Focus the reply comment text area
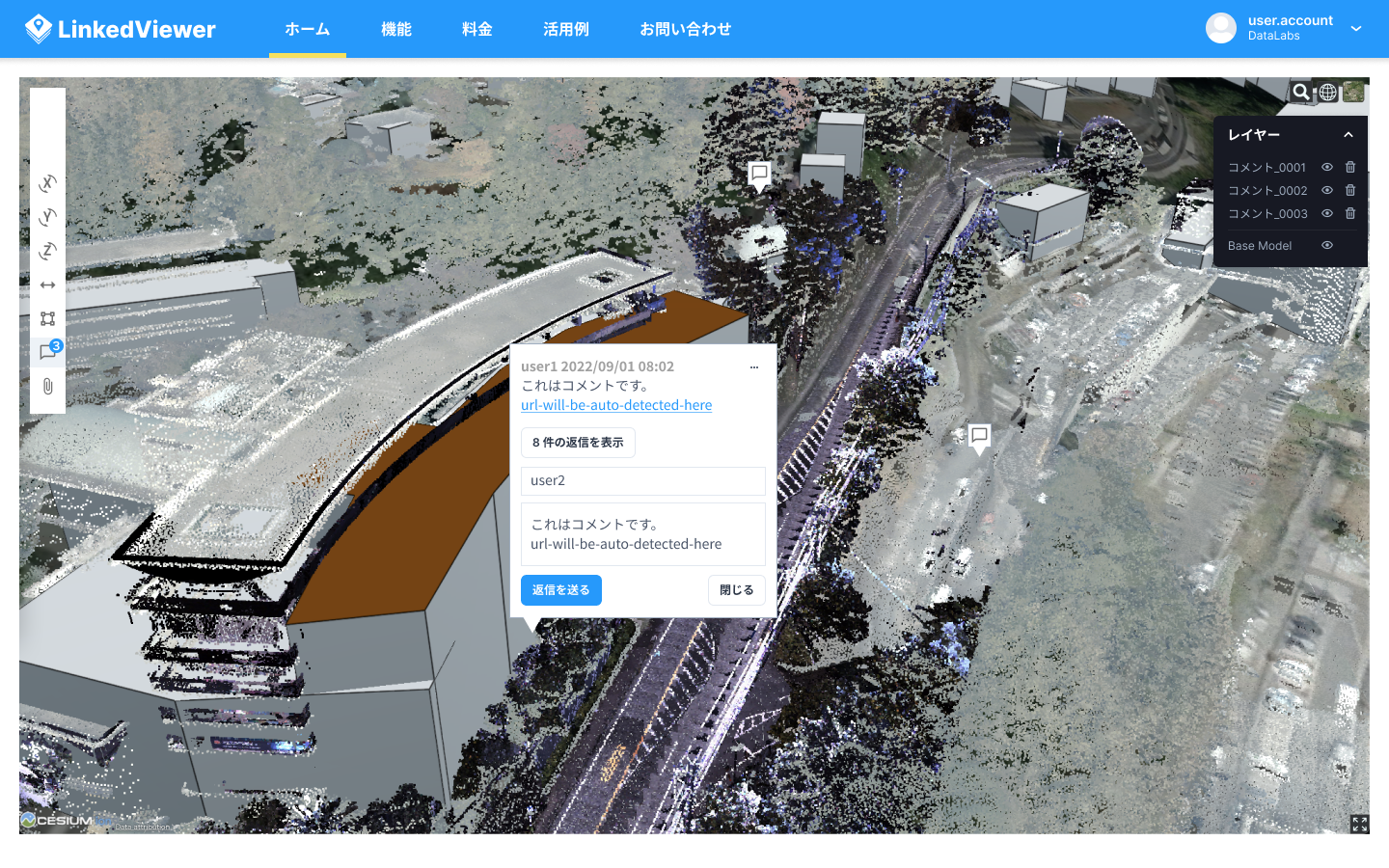1389x868 pixels. tap(643, 534)
